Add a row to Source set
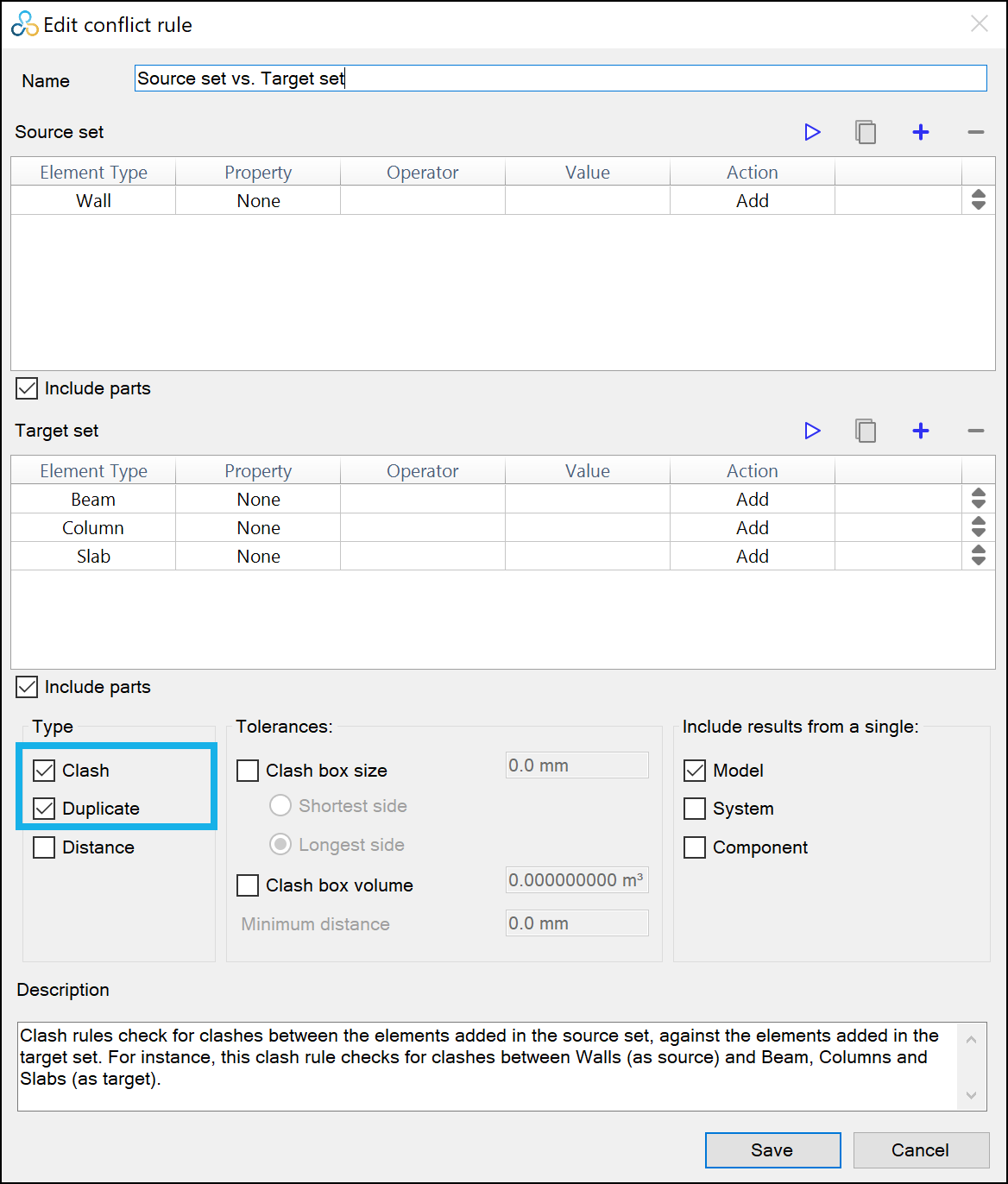1008x1184 pixels. tap(921, 132)
